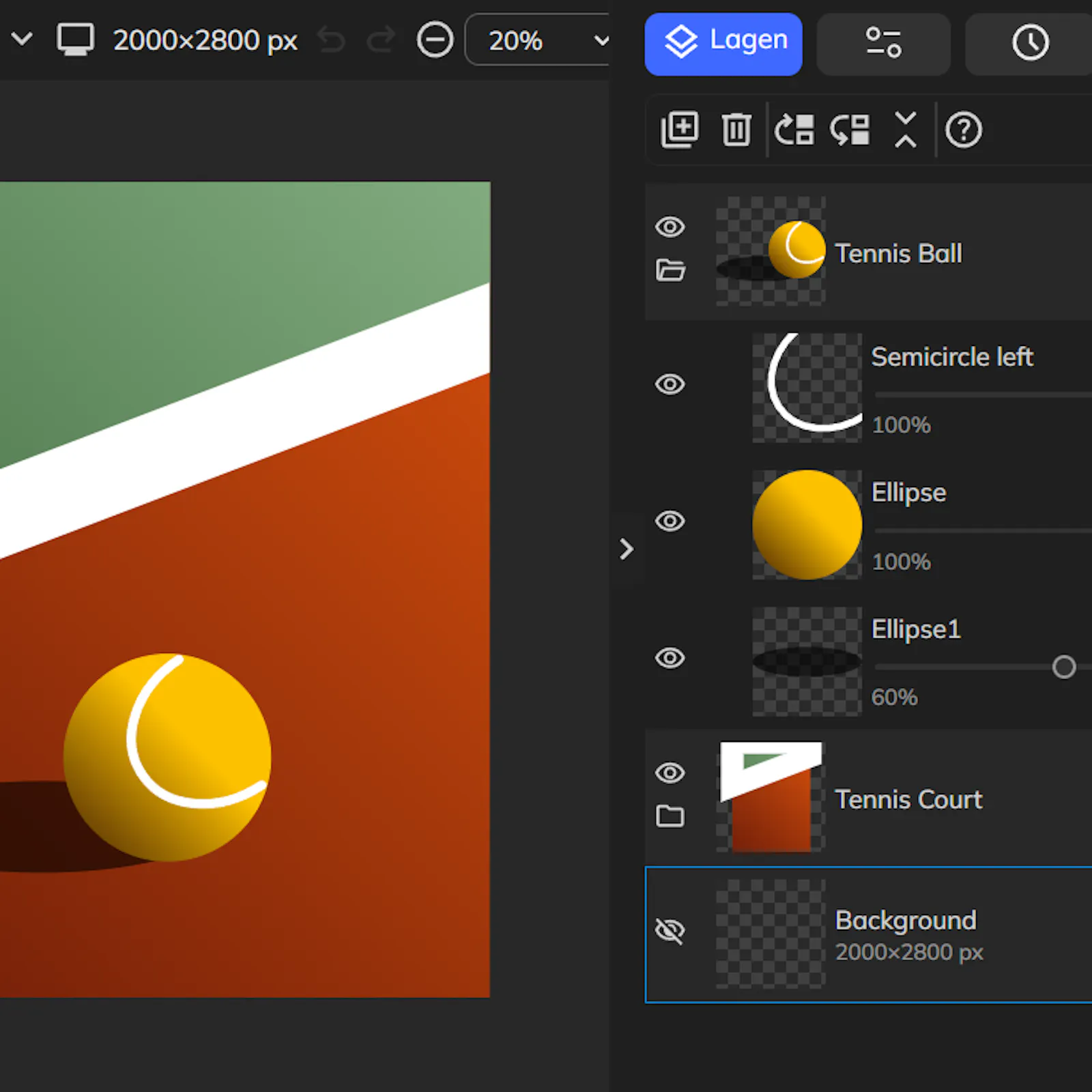Viewport: 1092px width, 1092px height.
Task: Expand the Tennis Court group folder icon
Action: [670, 816]
